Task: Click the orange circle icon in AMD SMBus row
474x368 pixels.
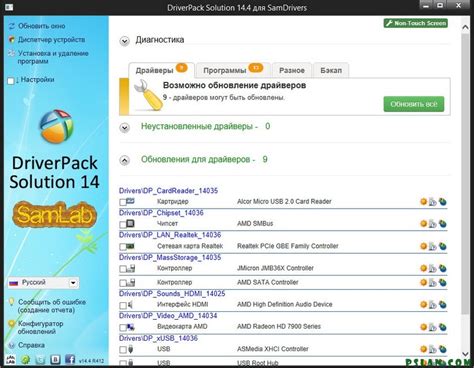Action: pyautogui.click(x=423, y=223)
